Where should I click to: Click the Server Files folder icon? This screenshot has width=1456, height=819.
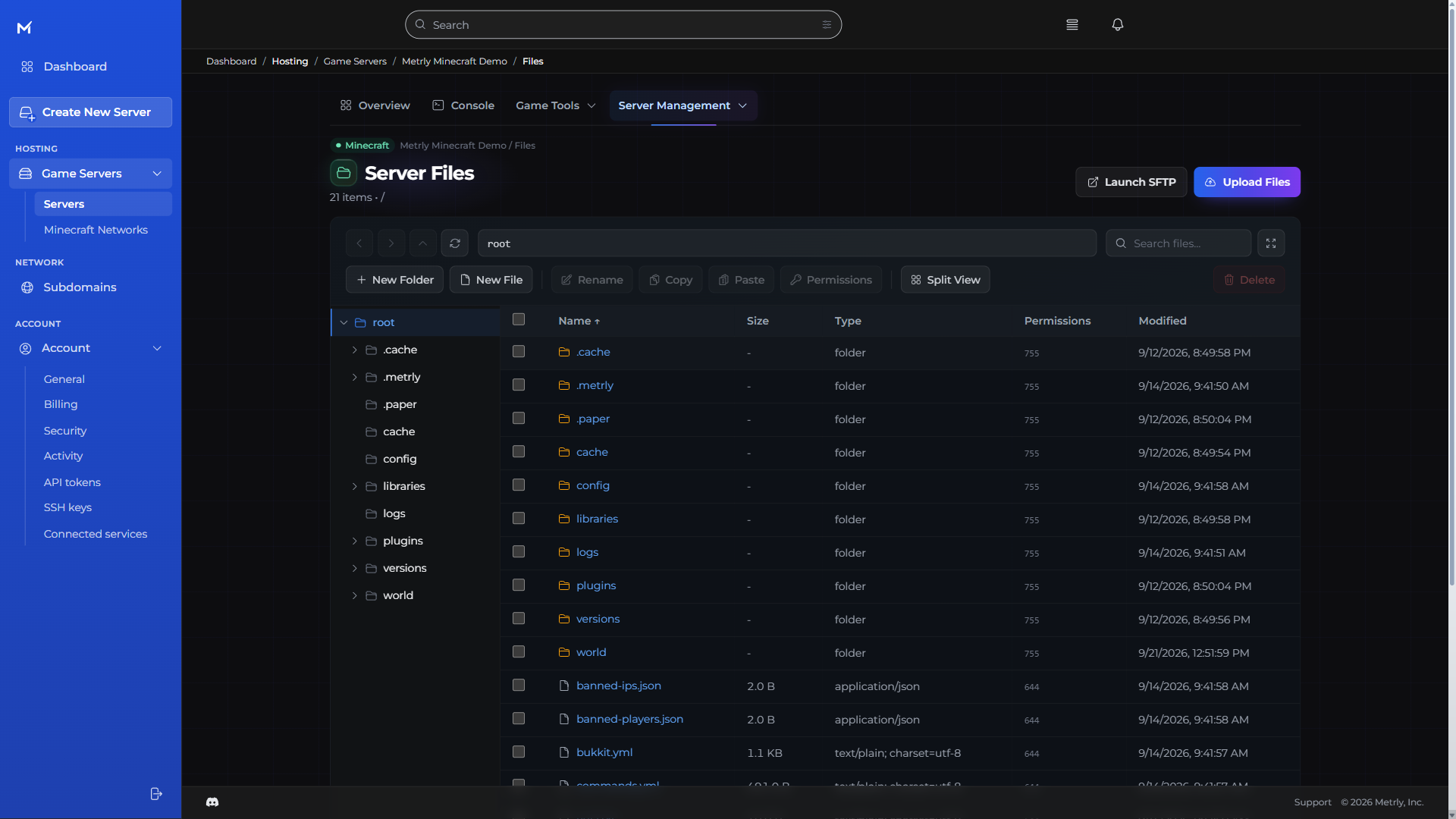pos(344,173)
